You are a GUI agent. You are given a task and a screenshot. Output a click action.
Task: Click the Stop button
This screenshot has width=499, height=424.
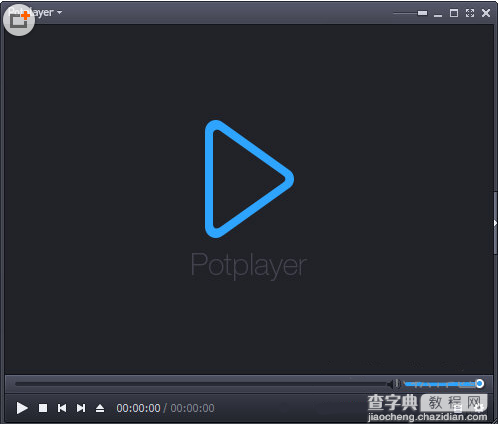(43, 408)
